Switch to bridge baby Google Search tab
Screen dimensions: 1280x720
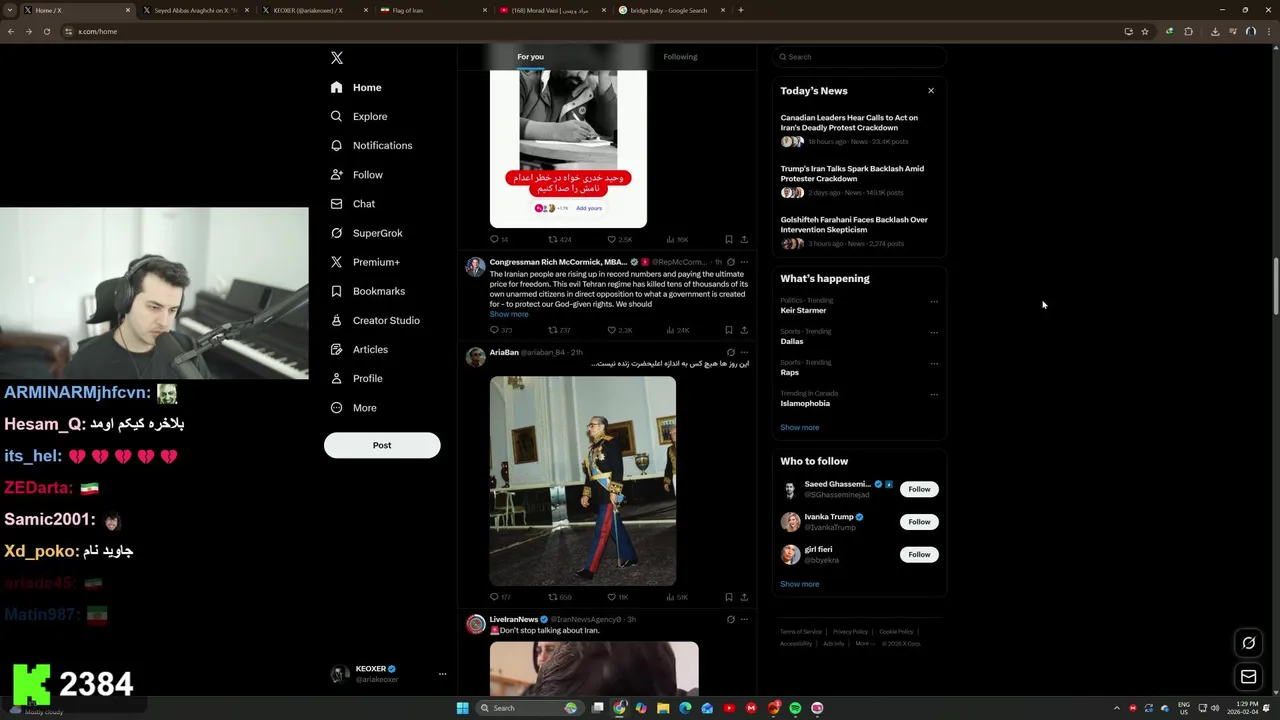point(672,10)
